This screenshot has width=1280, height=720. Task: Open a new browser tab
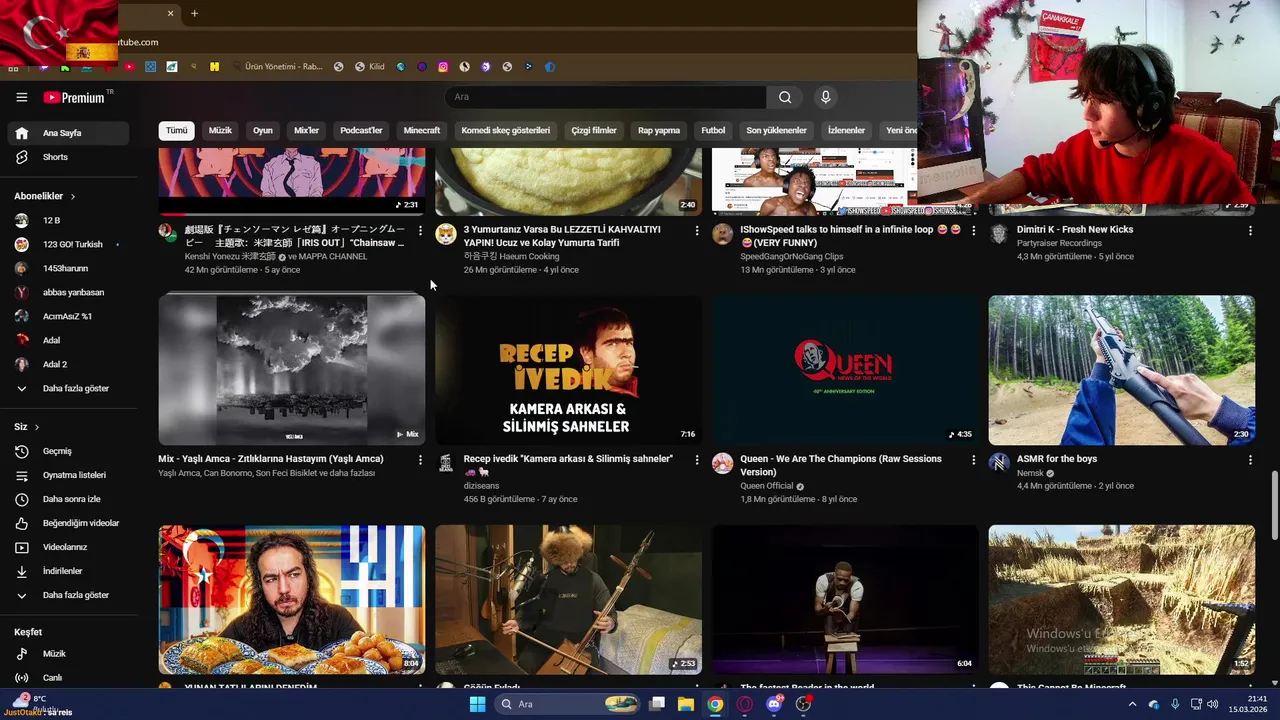tap(194, 14)
